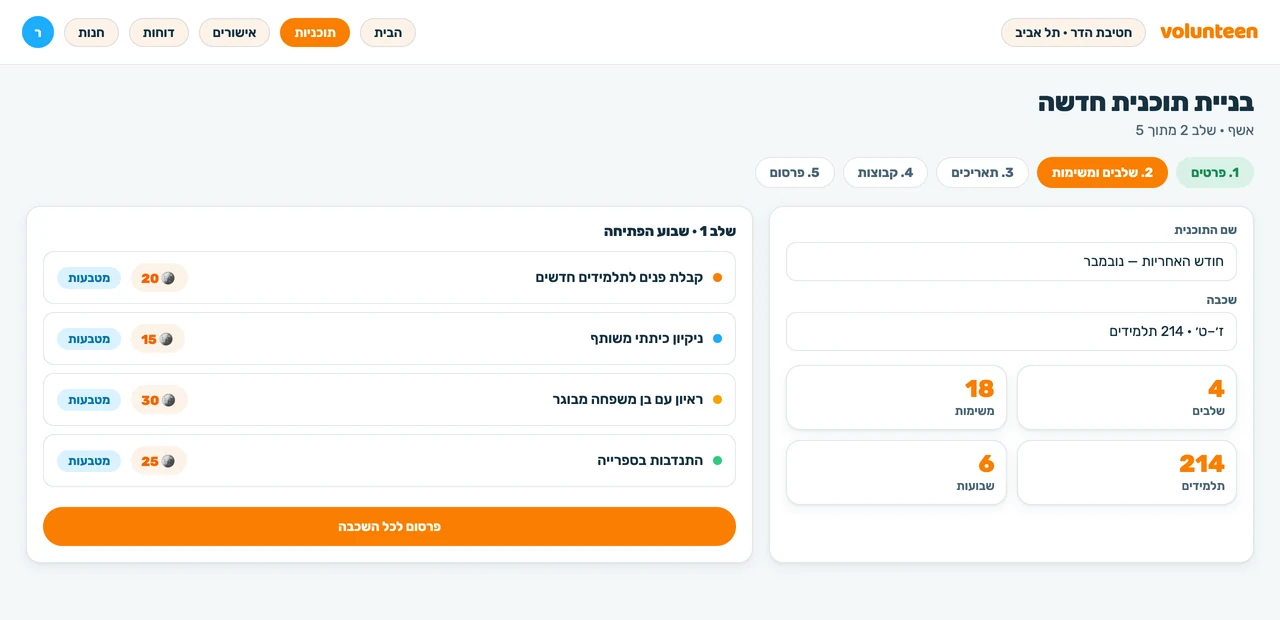
Task: Click the subtitle שלב 2 מתוך 5
Action: (x=1177, y=130)
